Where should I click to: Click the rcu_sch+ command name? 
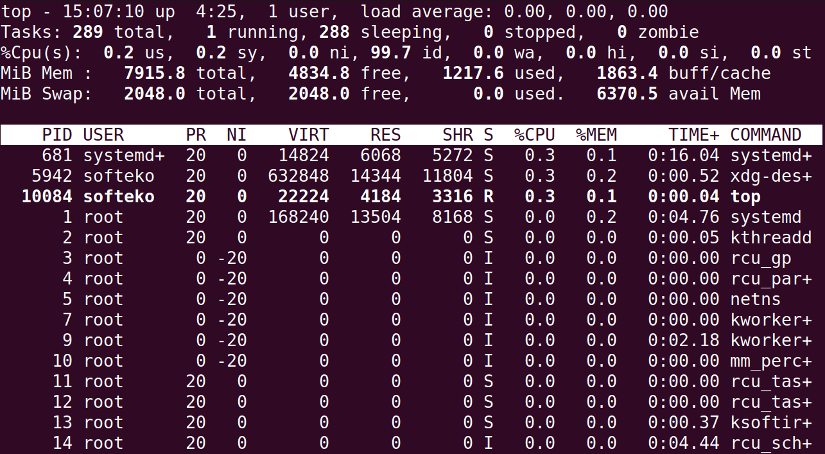coord(771,444)
